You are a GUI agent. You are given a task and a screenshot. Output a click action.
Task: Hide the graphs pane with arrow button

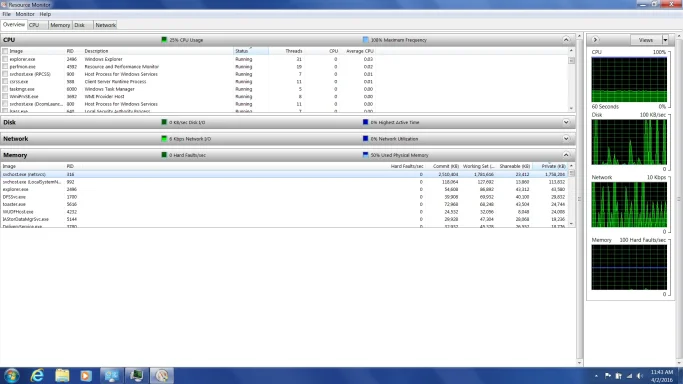point(595,40)
